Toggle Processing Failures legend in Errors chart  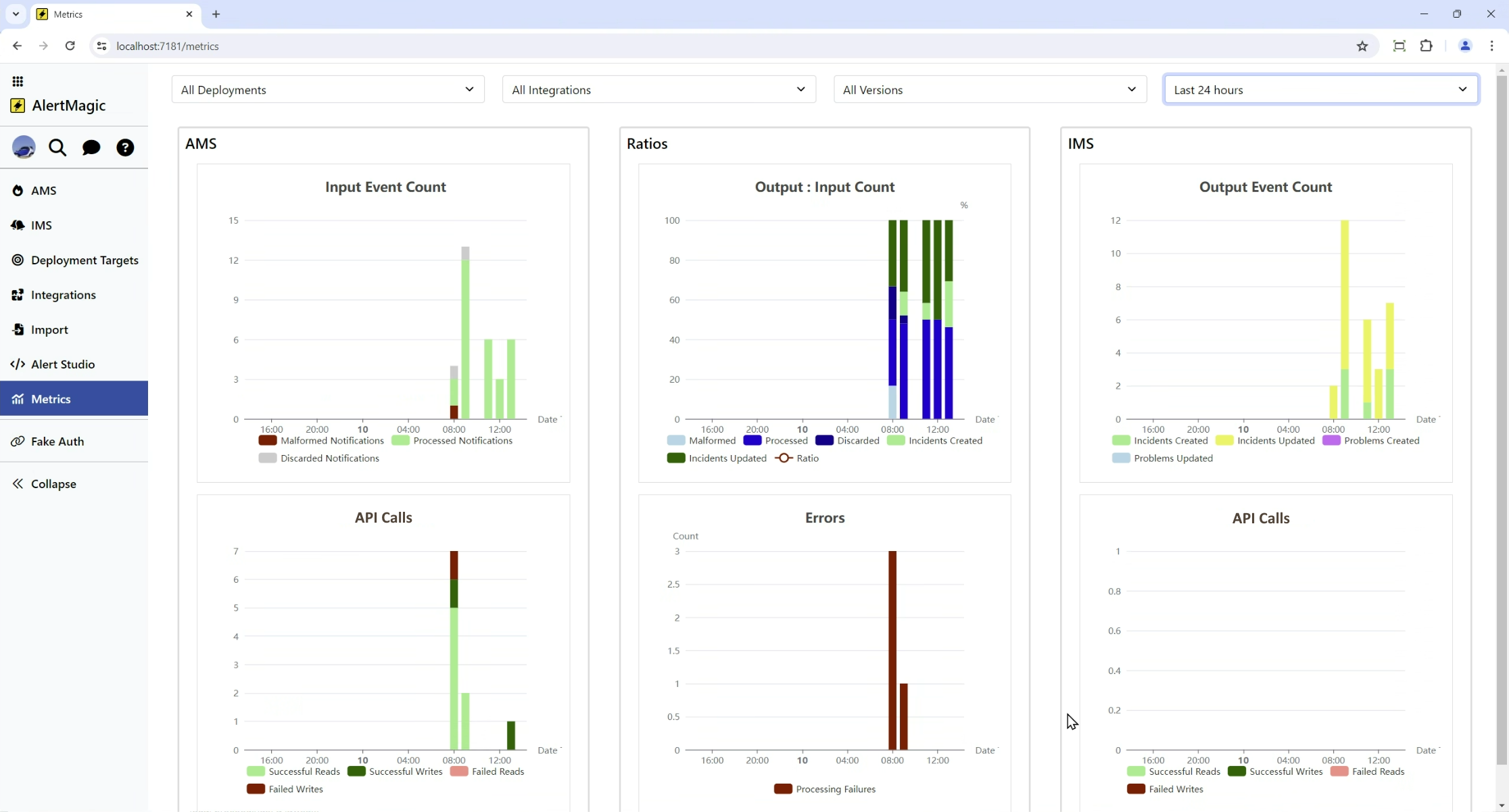click(835, 789)
